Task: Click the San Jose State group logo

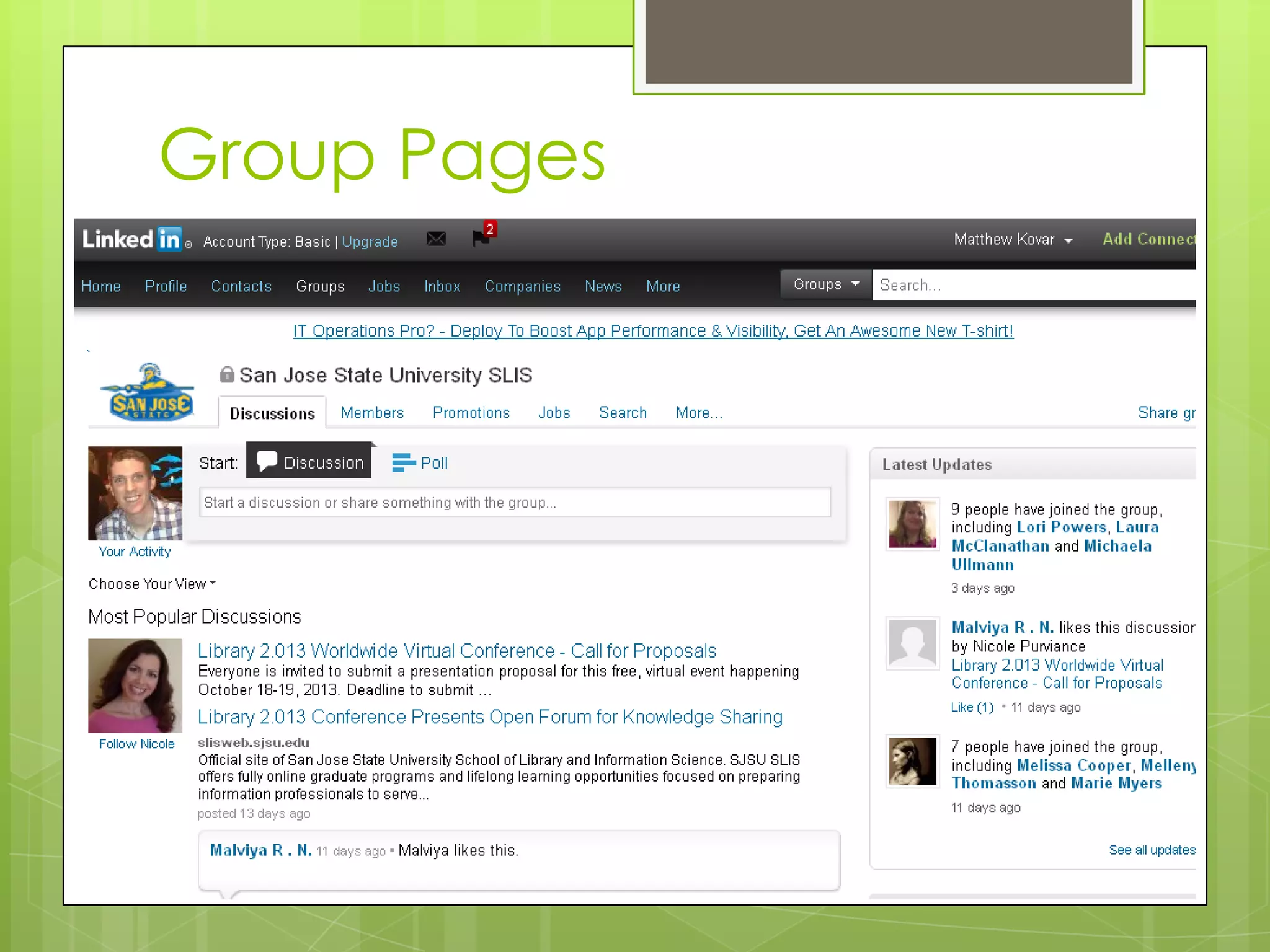Action: pyautogui.click(x=148, y=393)
